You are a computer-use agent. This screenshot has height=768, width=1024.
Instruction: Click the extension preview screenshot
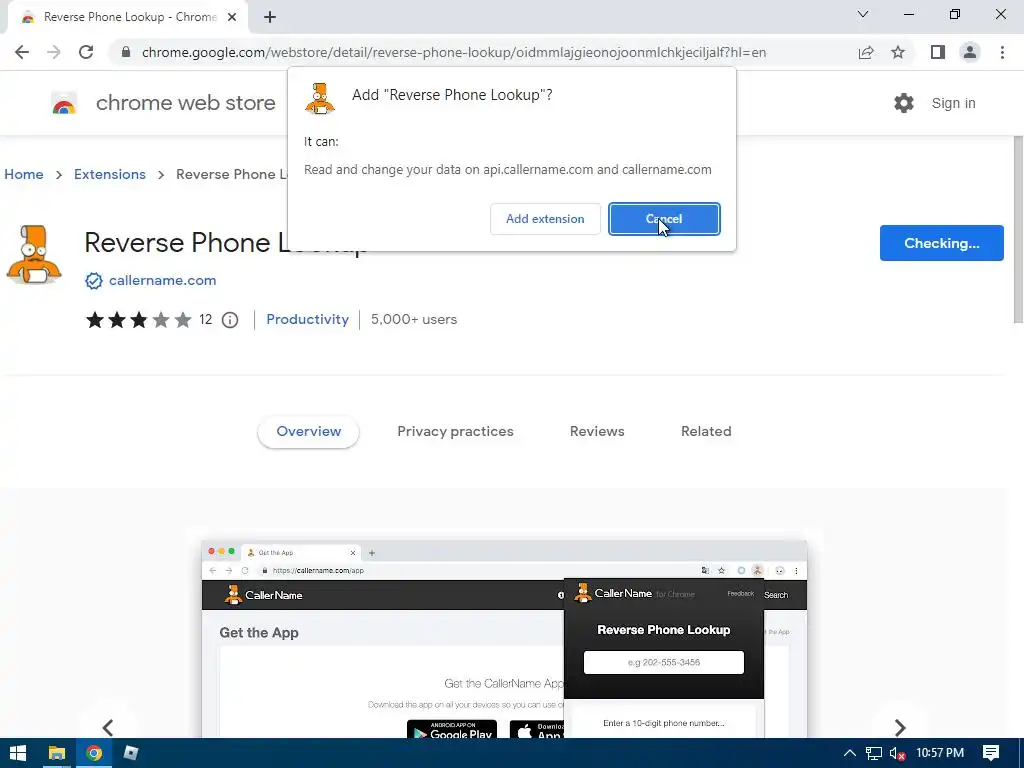pyautogui.click(x=504, y=639)
